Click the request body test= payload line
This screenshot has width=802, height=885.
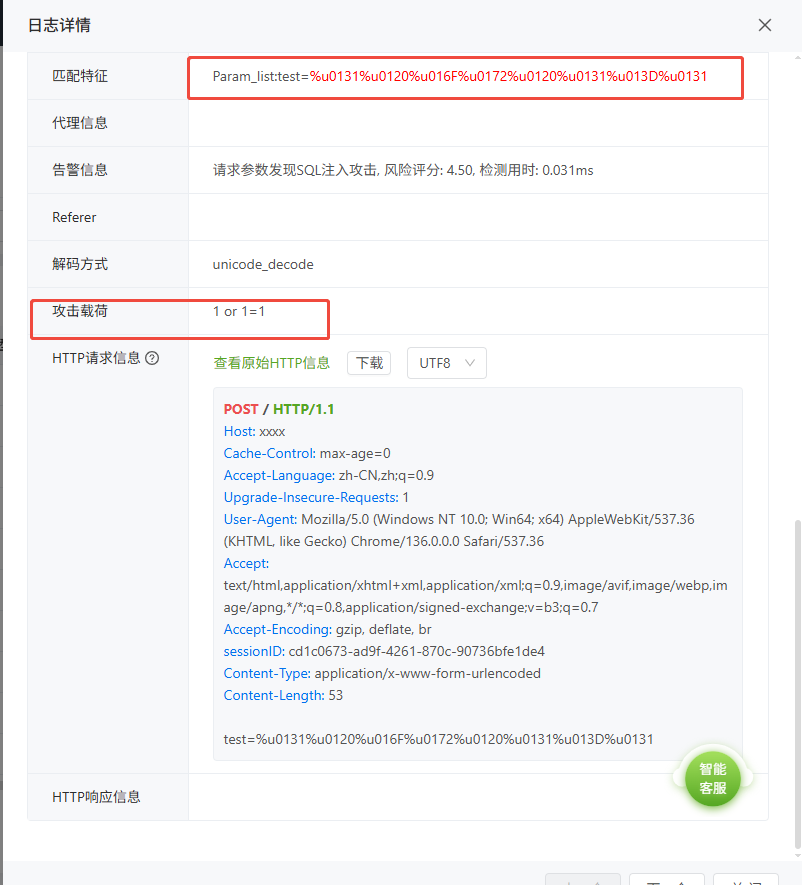[x=438, y=739]
